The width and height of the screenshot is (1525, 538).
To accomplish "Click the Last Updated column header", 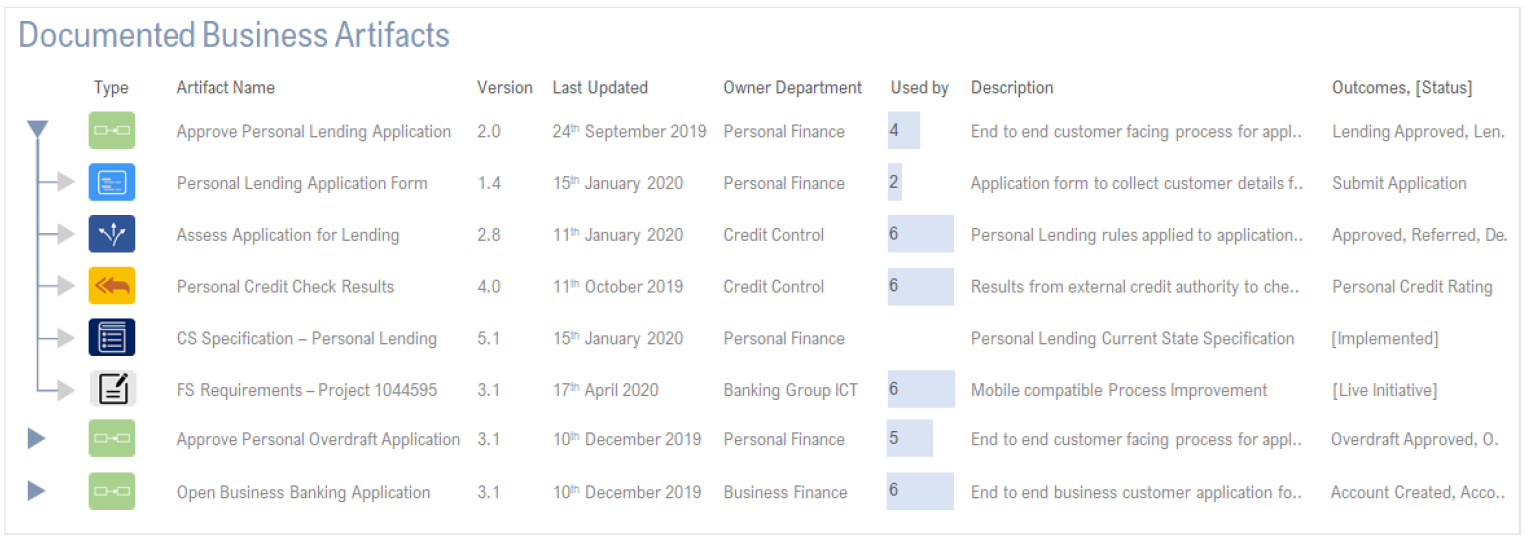I will pyautogui.click(x=600, y=88).
